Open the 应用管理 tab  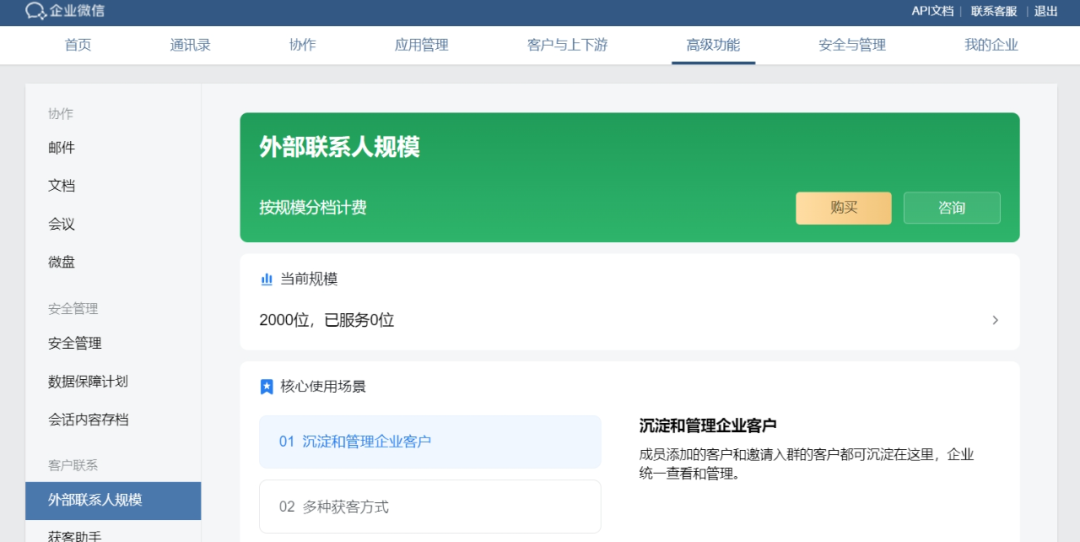tap(422, 45)
